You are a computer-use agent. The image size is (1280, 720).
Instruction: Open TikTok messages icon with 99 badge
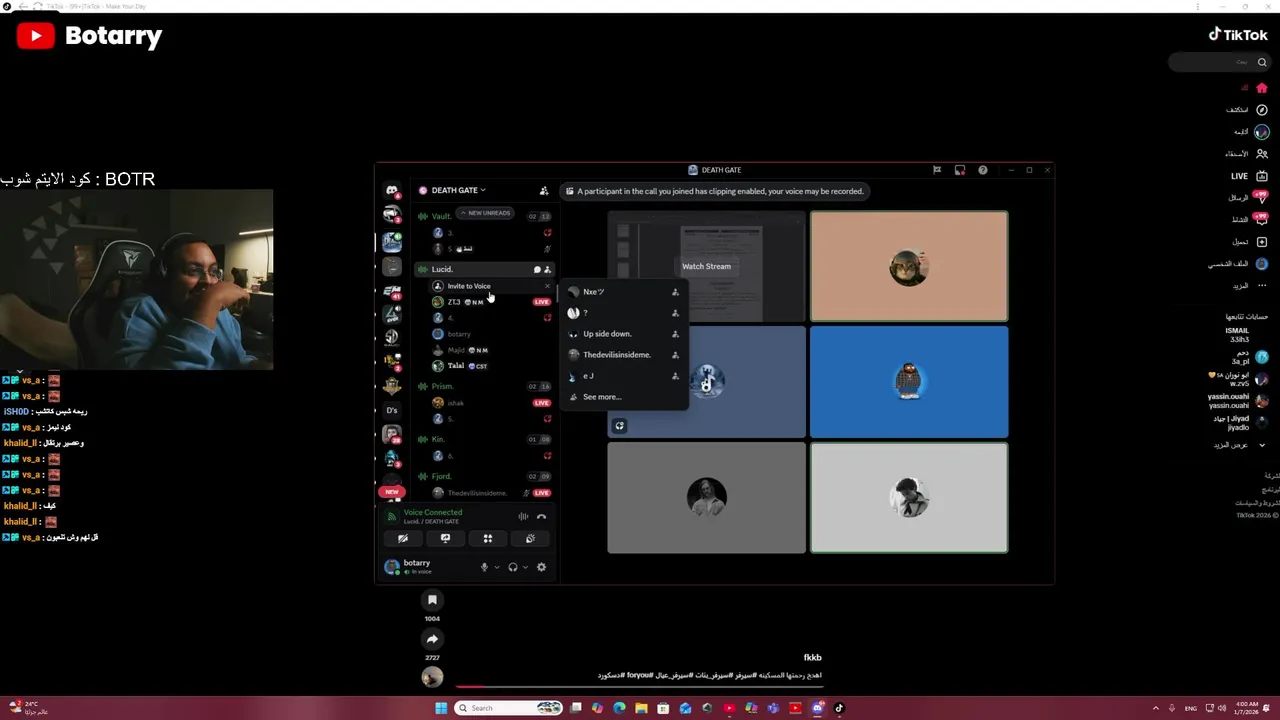(1261, 198)
